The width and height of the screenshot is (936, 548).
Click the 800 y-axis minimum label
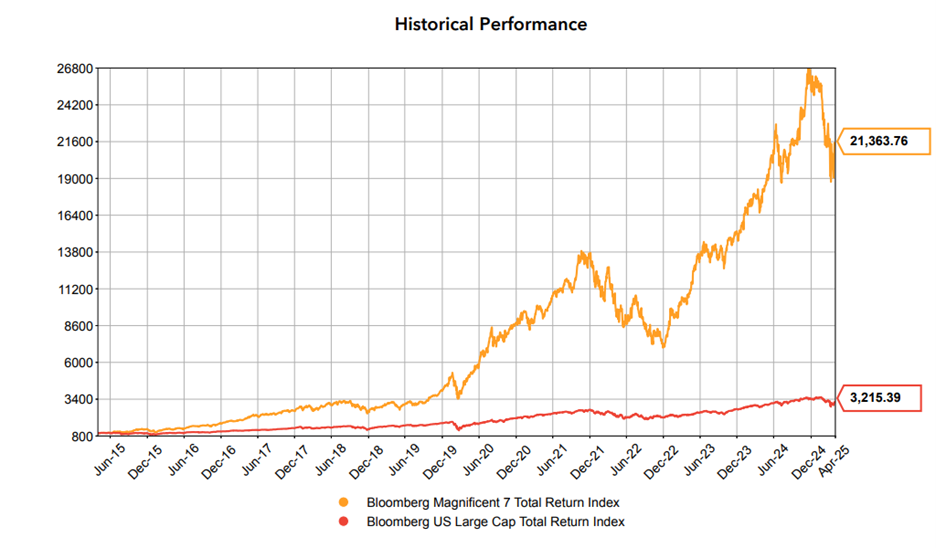83,436
